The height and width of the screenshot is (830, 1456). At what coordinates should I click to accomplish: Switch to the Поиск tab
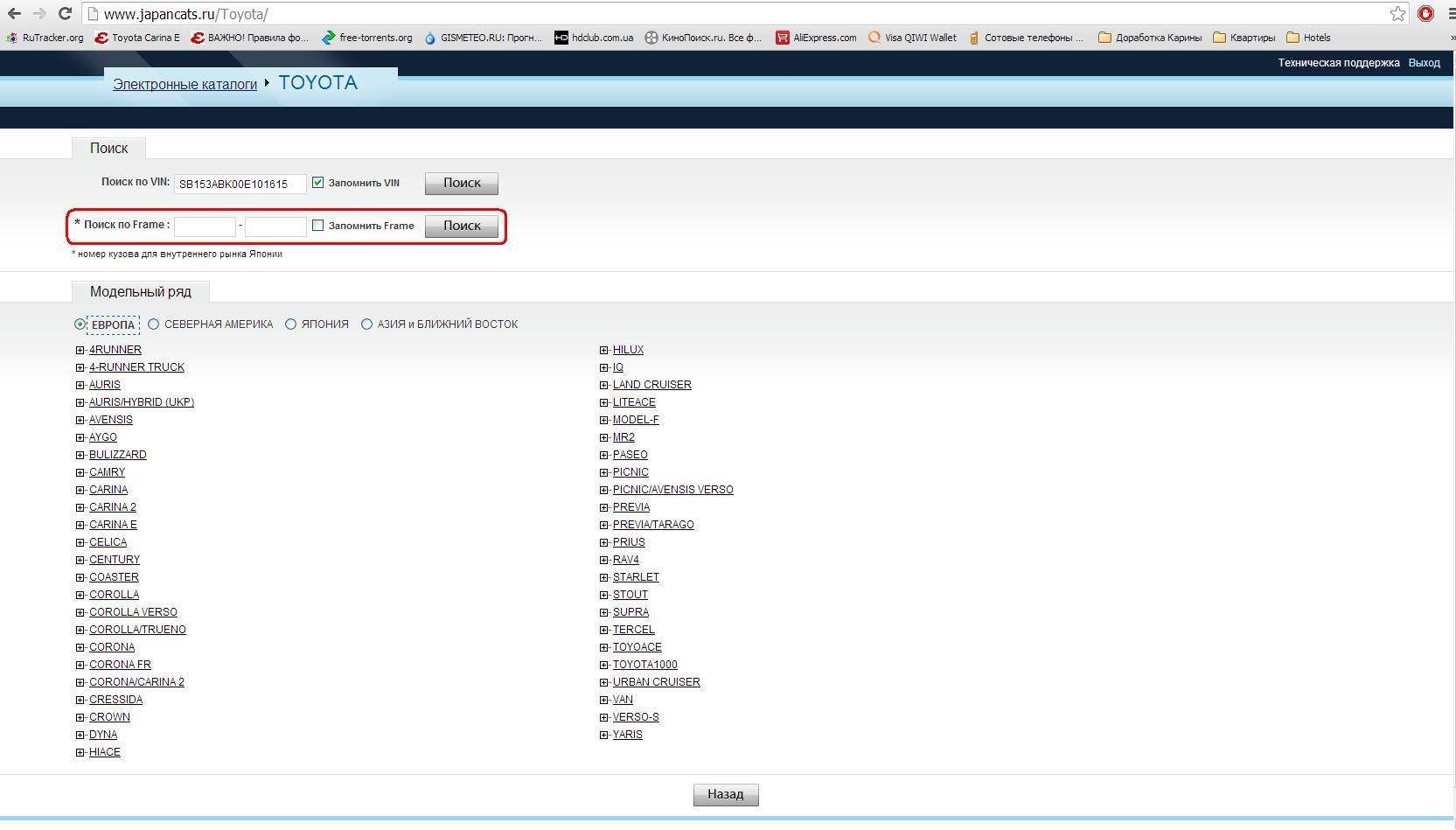coord(108,148)
